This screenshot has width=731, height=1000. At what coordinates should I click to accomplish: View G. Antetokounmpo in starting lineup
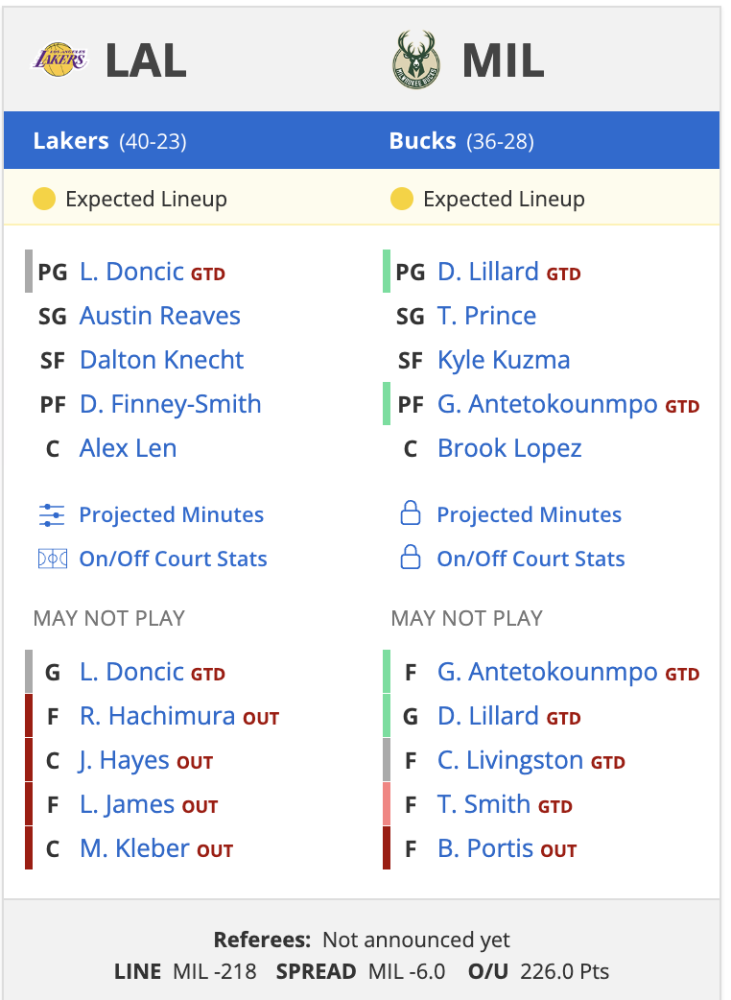(547, 404)
